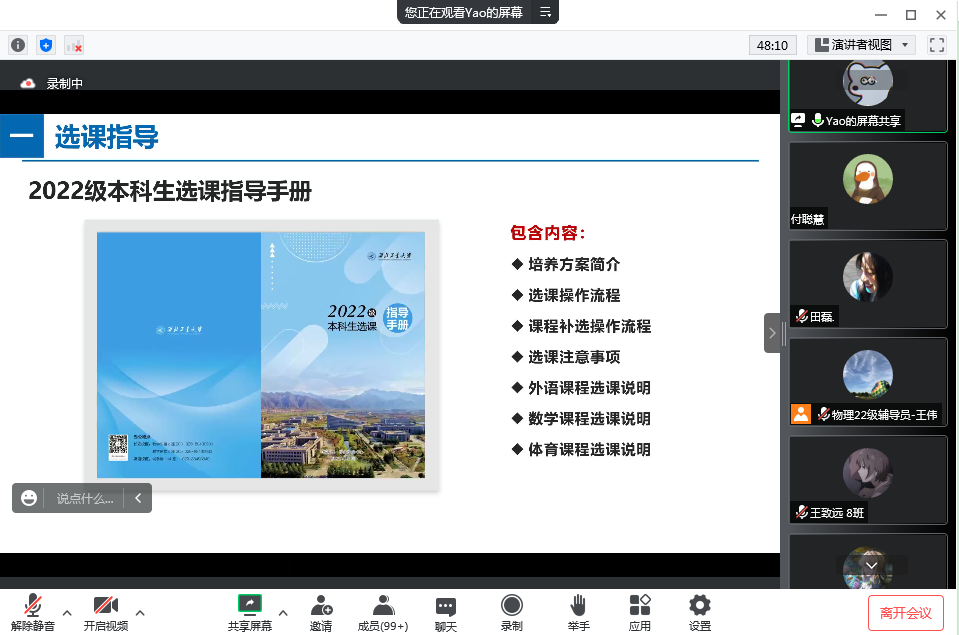Unmute microphone with 解除静音

coord(33,612)
